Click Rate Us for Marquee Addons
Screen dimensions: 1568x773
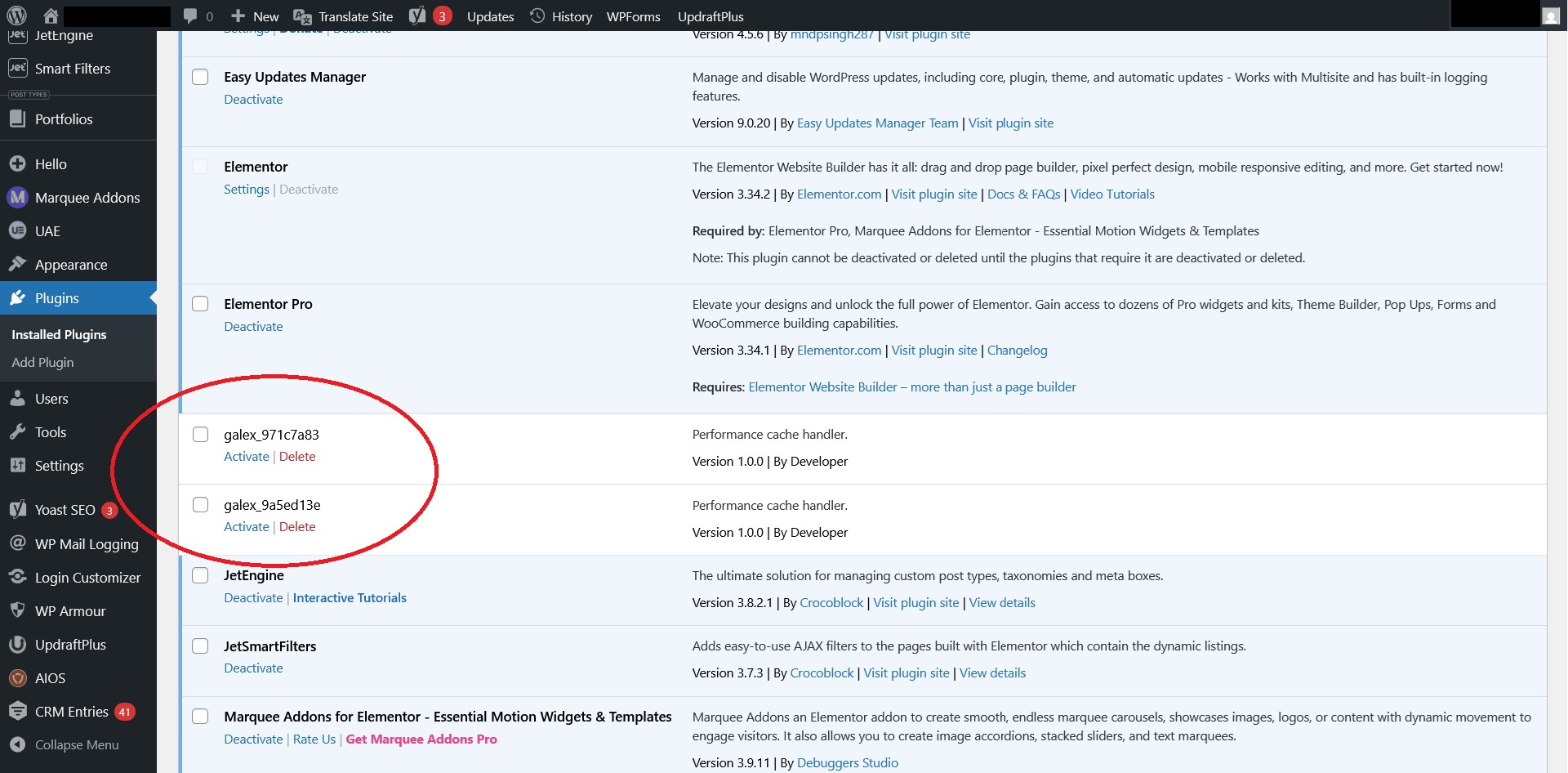[x=314, y=739]
